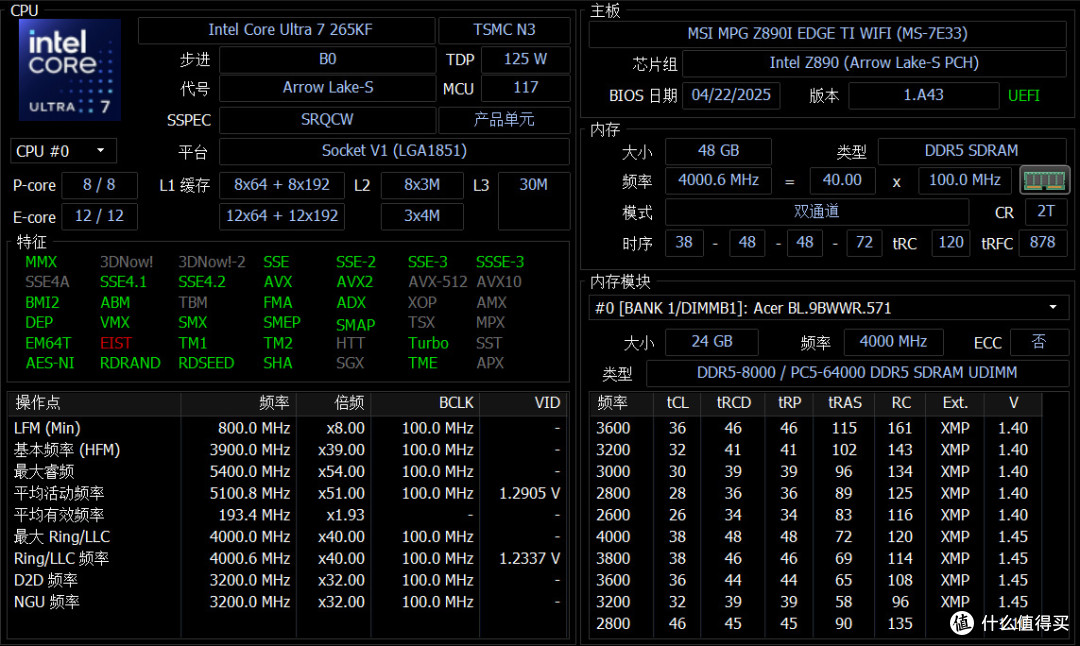Viewport: 1080px width, 646px height.
Task: Click the module size 24 GB
Action: point(712,342)
